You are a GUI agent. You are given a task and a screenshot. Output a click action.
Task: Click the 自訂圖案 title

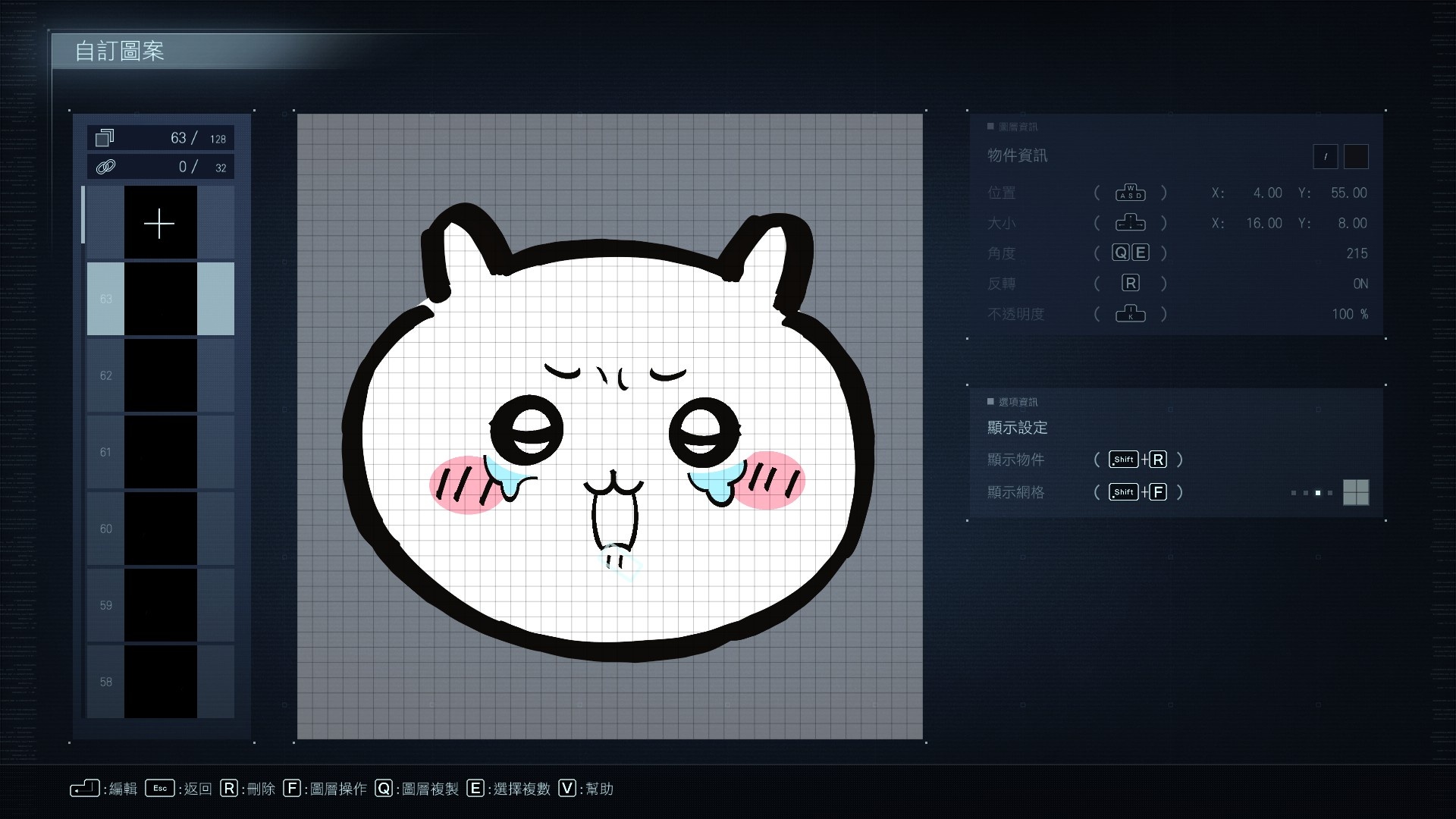pos(120,52)
